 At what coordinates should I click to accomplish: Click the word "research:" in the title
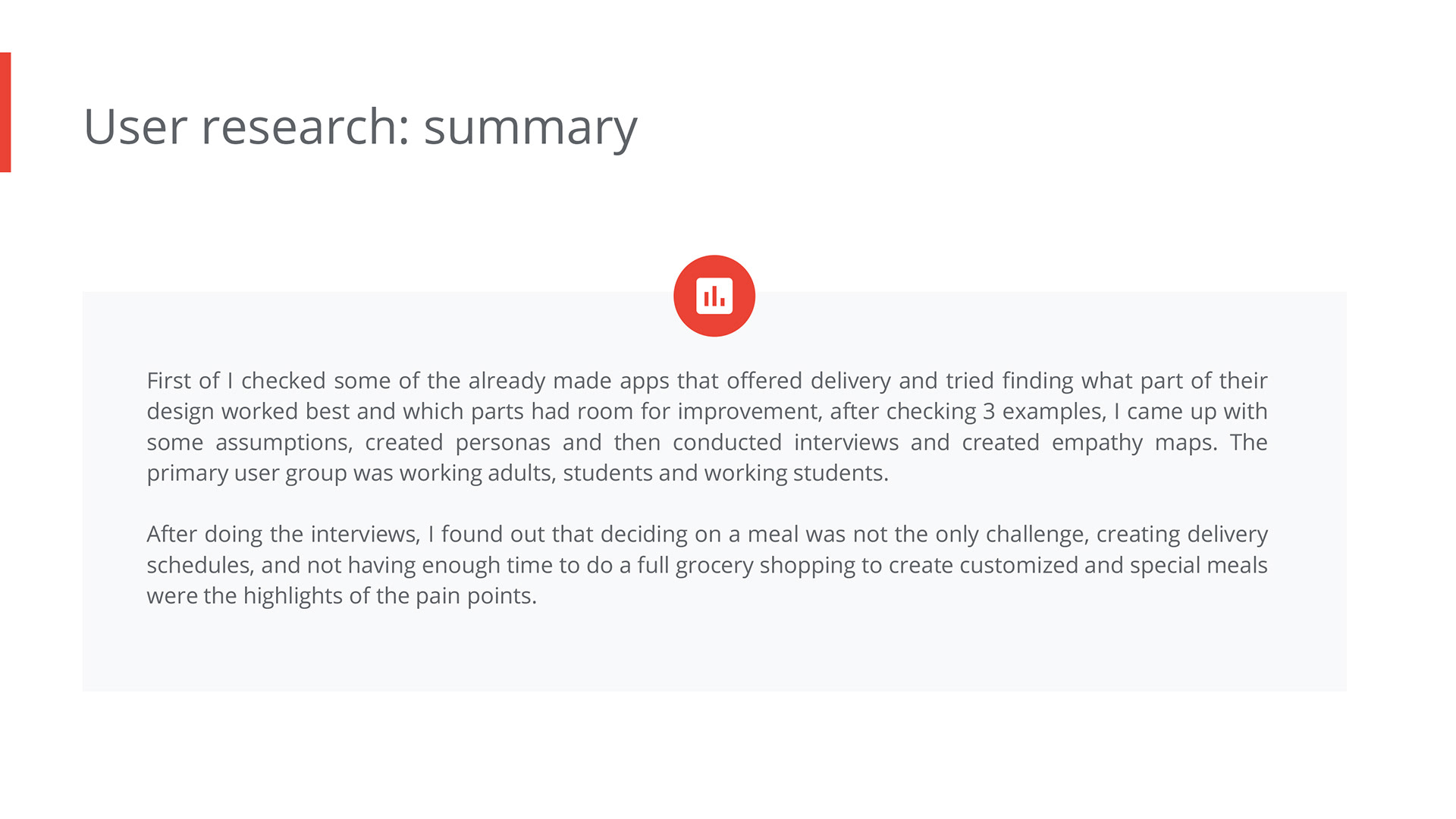pos(305,127)
